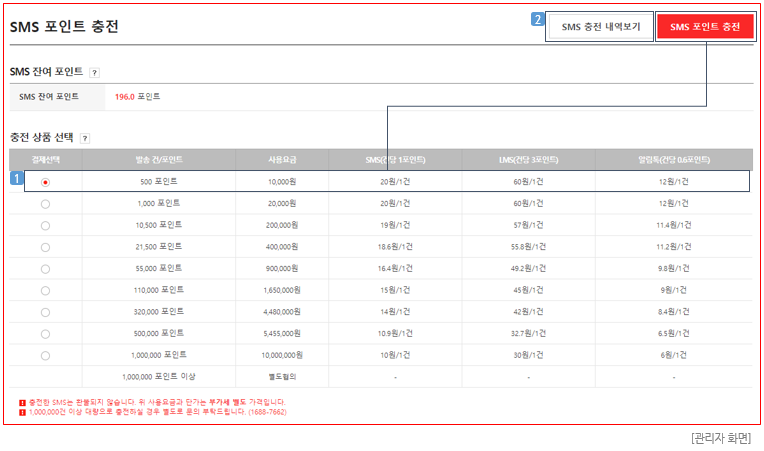Choose the 1,000 포인트 charging option
The width and height of the screenshot is (764, 451).
[x=45, y=204]
